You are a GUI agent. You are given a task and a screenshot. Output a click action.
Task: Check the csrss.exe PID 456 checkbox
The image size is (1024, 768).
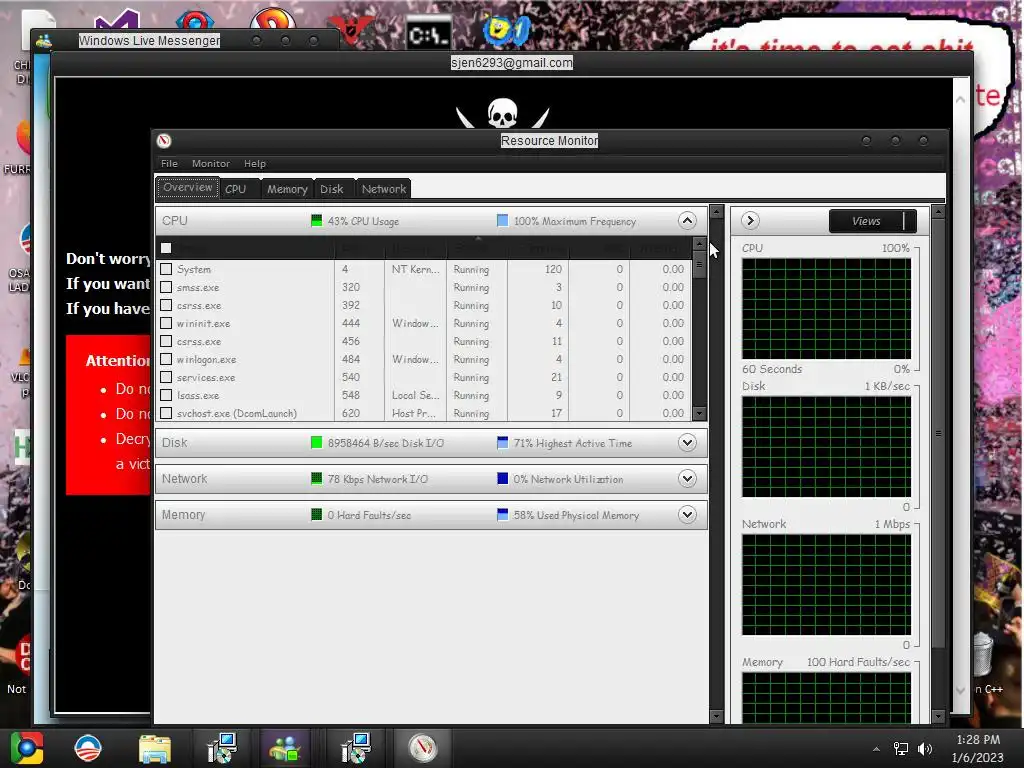(x=166, y=341)
